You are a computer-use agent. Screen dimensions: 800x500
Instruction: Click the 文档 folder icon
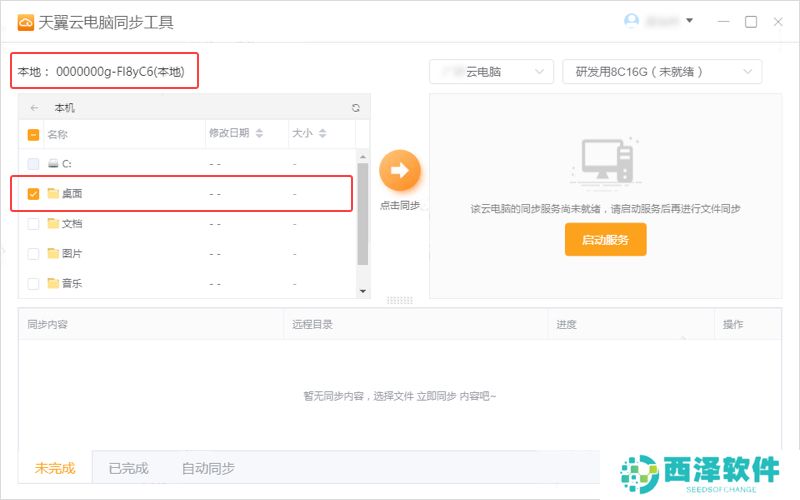(53, 223)
